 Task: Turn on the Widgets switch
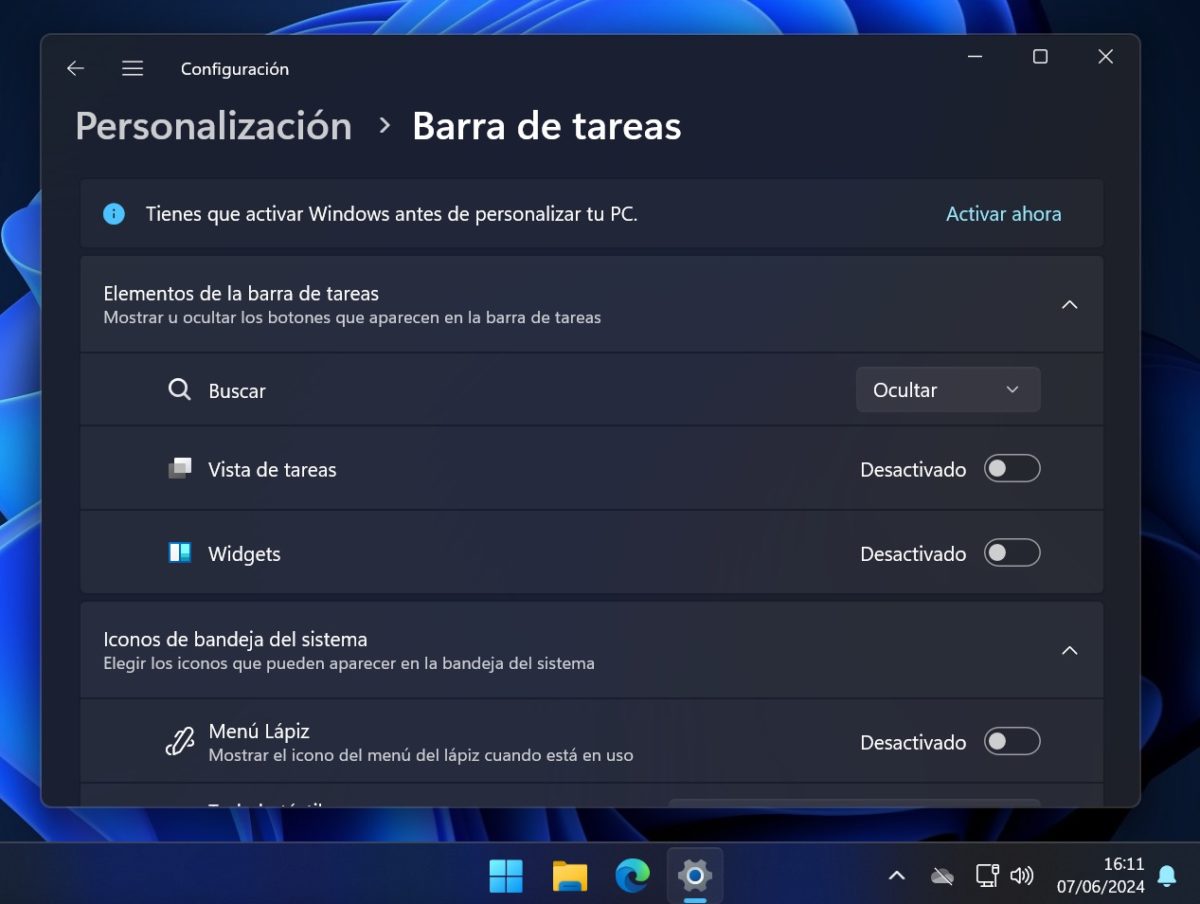1012,553
